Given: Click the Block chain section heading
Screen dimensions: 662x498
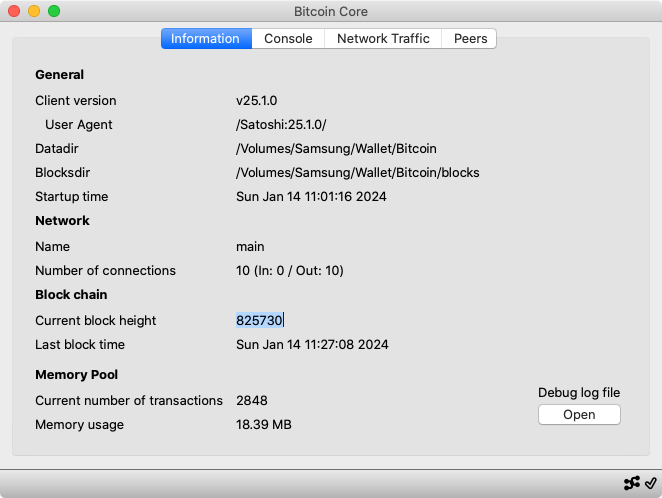Looking at the screenshot, I should point(71,295).
